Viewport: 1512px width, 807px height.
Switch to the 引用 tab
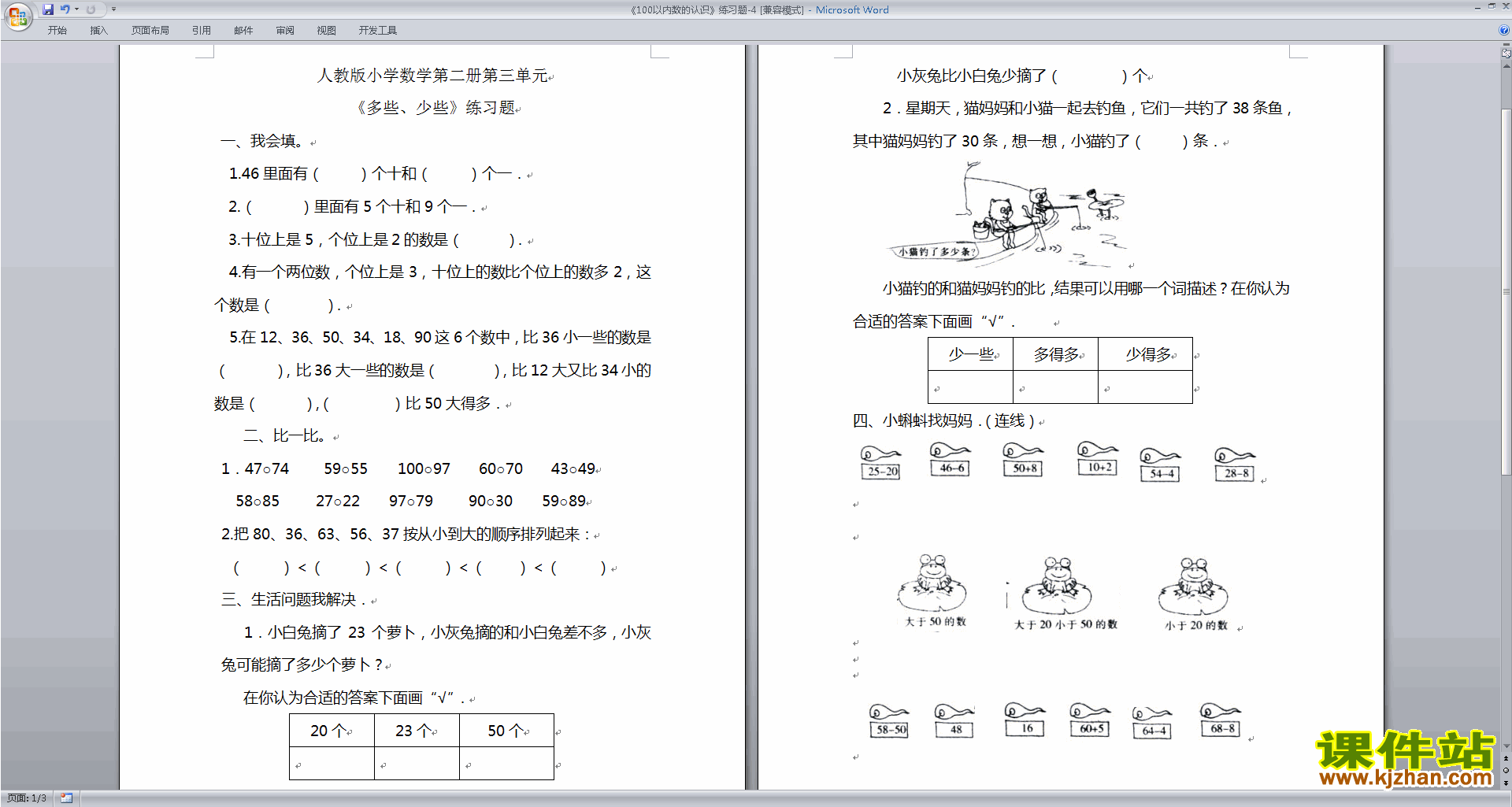point(201,31)
